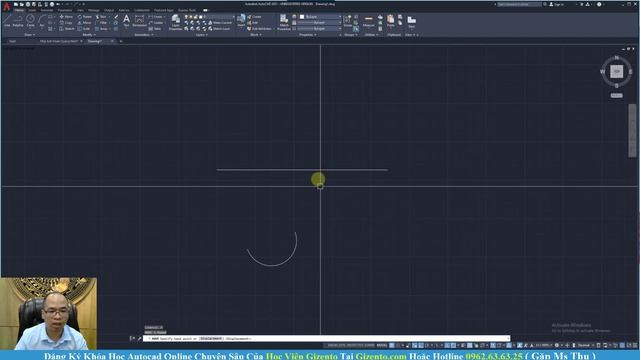This screenshot has height=360, width=640.
Task: Expand the Layers panel
Action: 202,35
